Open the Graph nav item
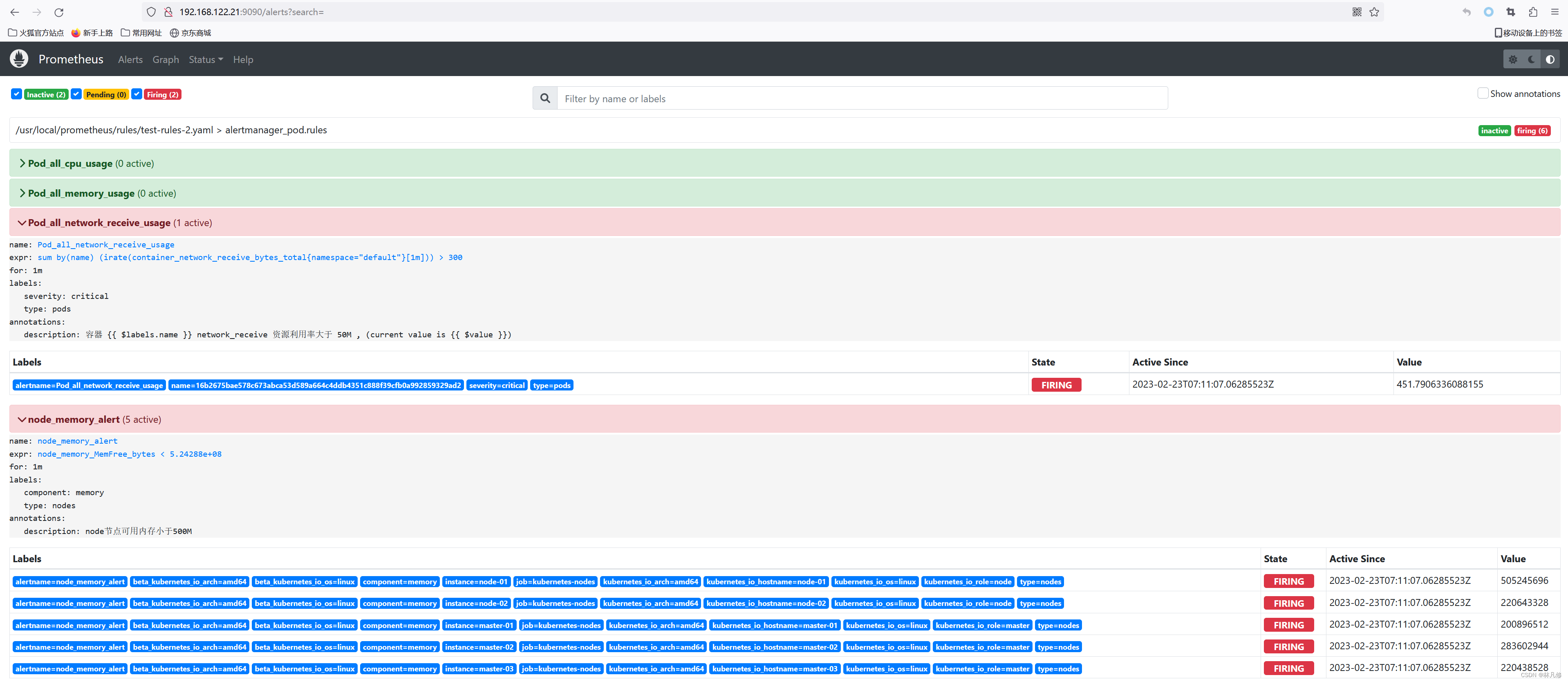 click(x=166, y=60)
